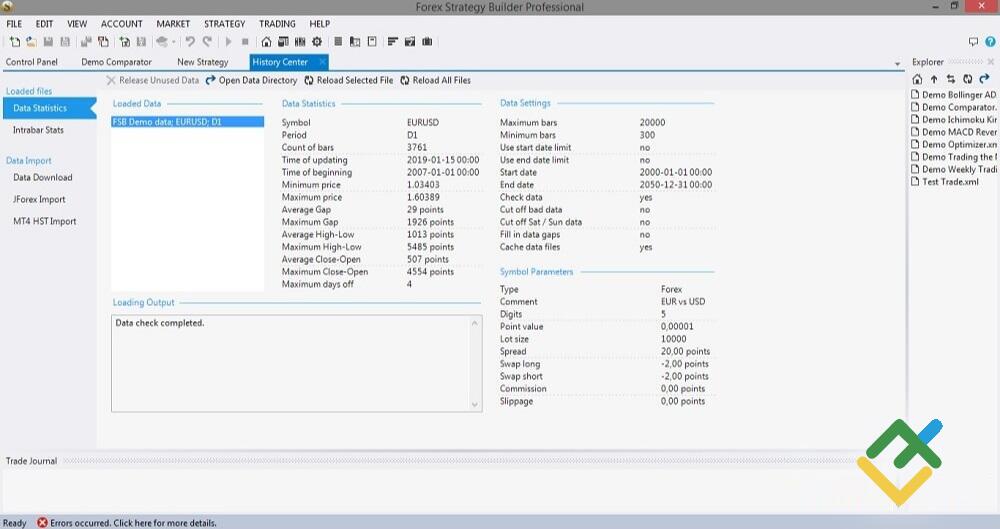Click Reload All Files button
Image resolution: width=1000 pixels, height=529 pixels.
(435, 80)
